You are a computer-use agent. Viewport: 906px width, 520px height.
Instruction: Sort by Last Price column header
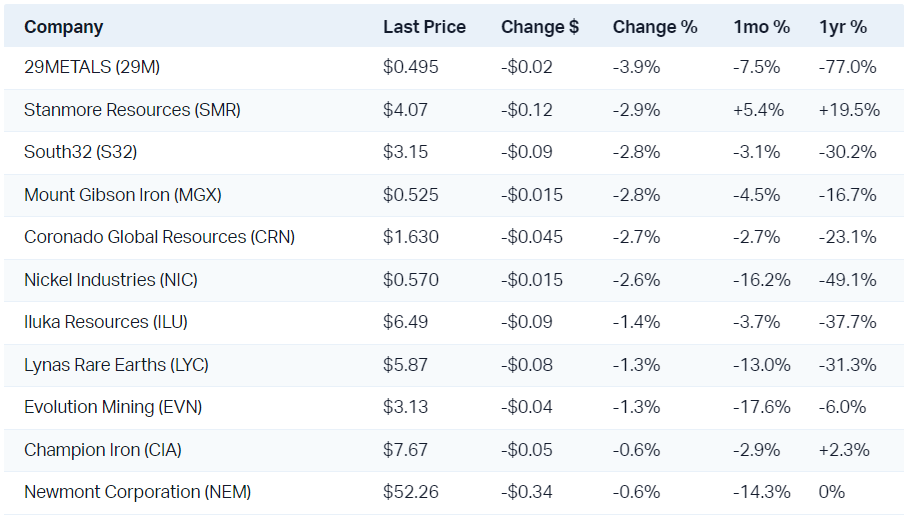coord(424,27)
